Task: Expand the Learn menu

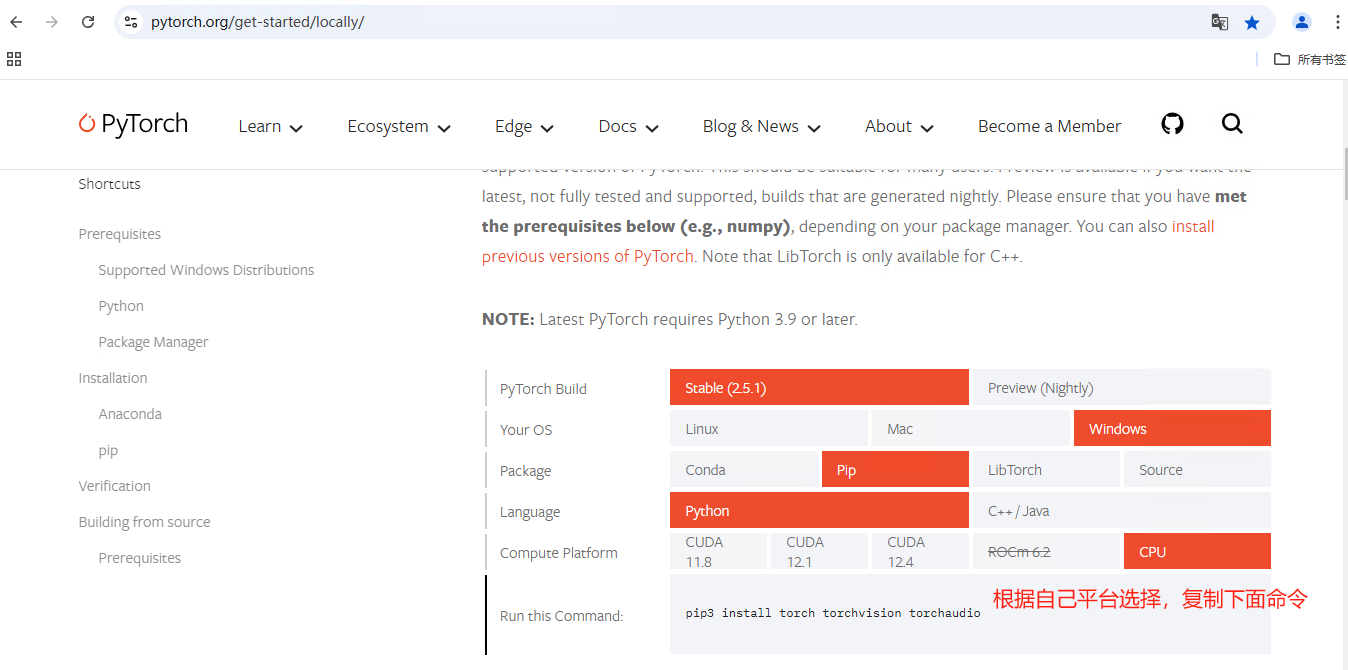Action: pos(270,127)
